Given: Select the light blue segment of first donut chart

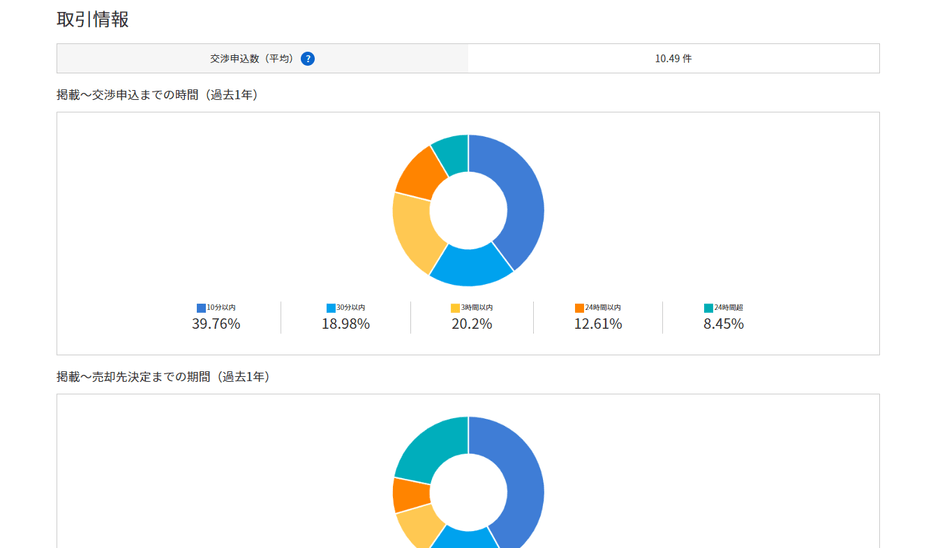Looking at the screenshot, I should click(471, 267).
